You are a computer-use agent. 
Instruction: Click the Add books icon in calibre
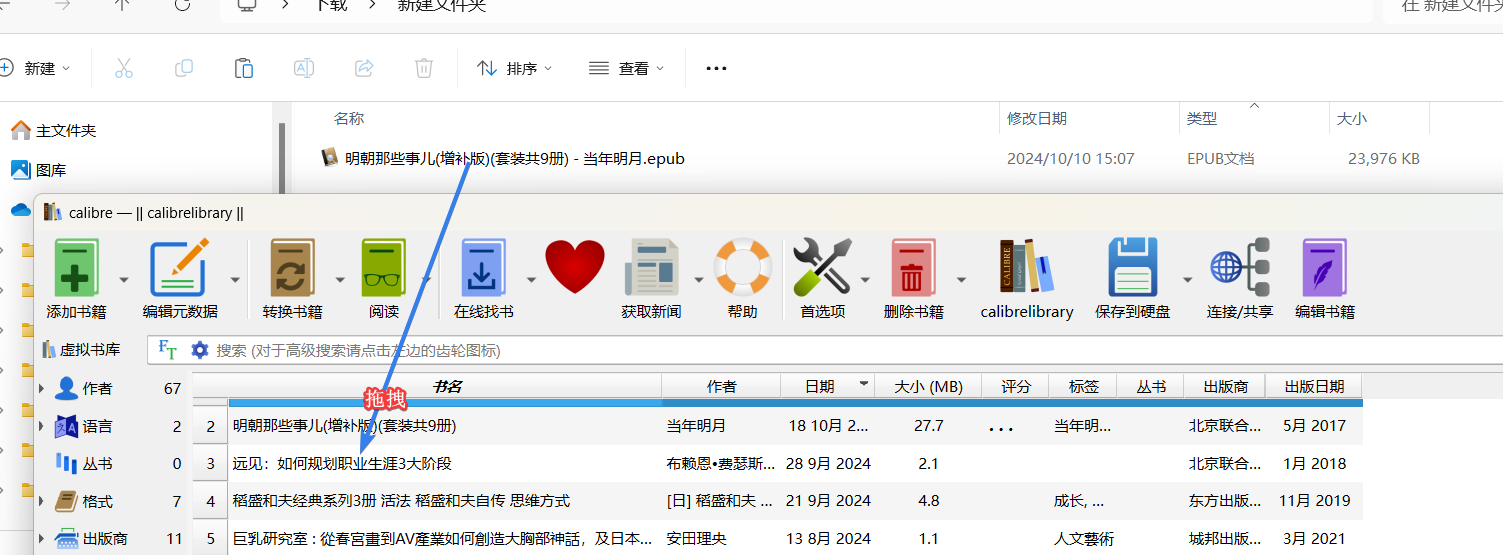coord(76,267)
